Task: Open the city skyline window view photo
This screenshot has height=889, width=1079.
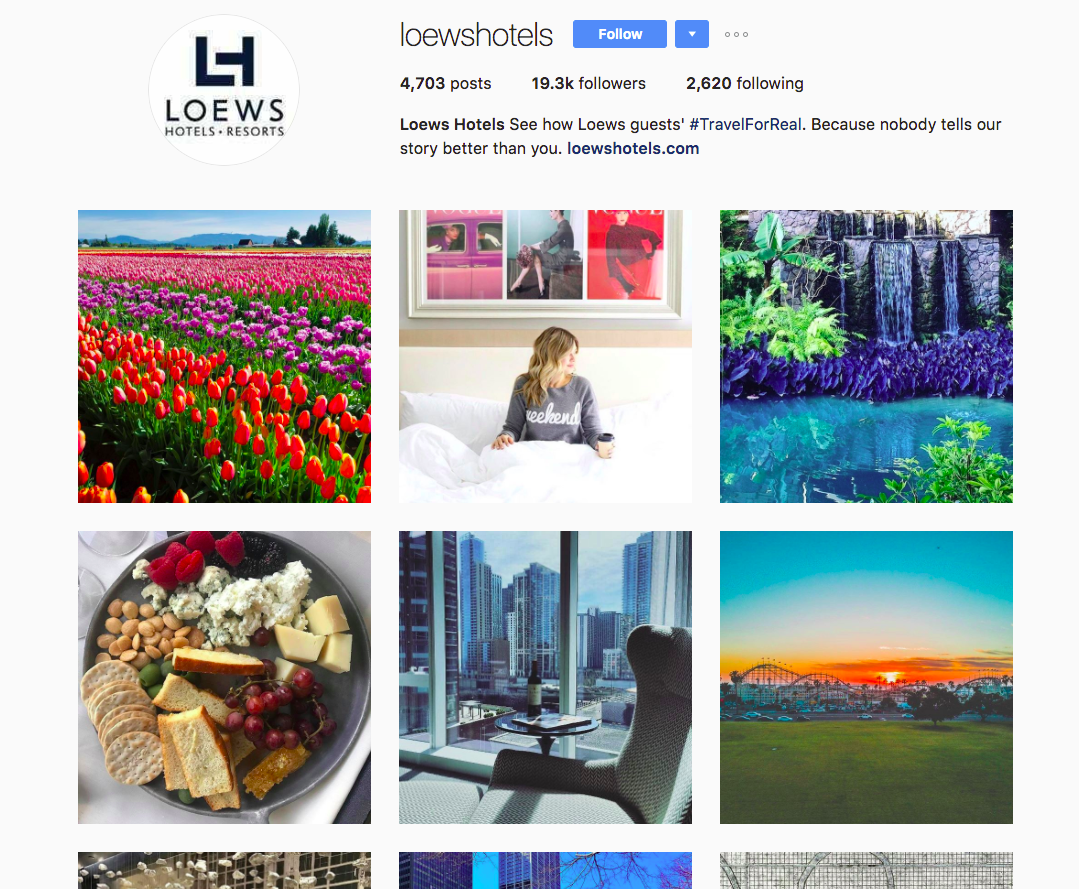Action: (x=546, y=677)
